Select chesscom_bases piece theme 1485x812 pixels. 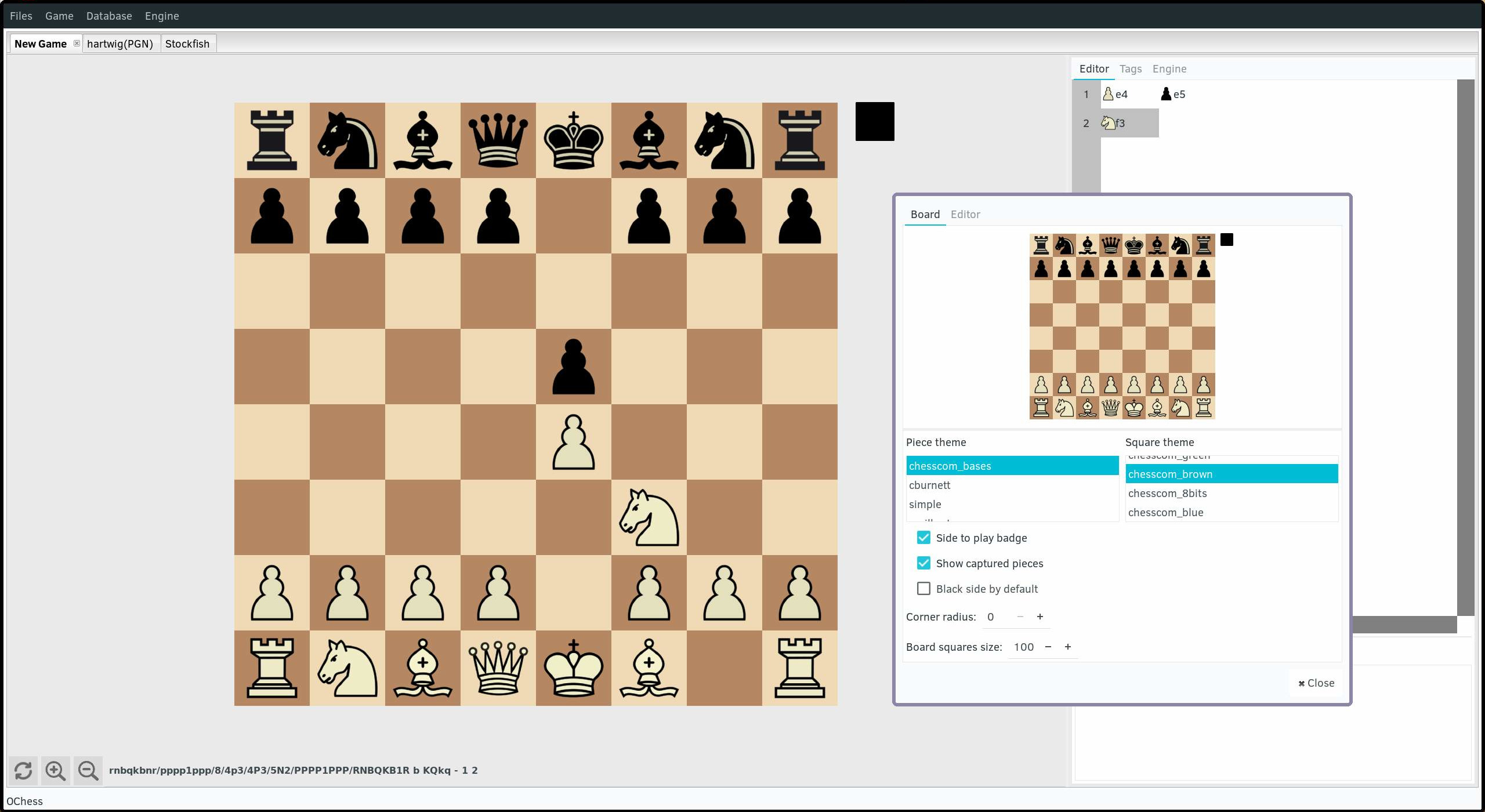tap(1012, 466)
